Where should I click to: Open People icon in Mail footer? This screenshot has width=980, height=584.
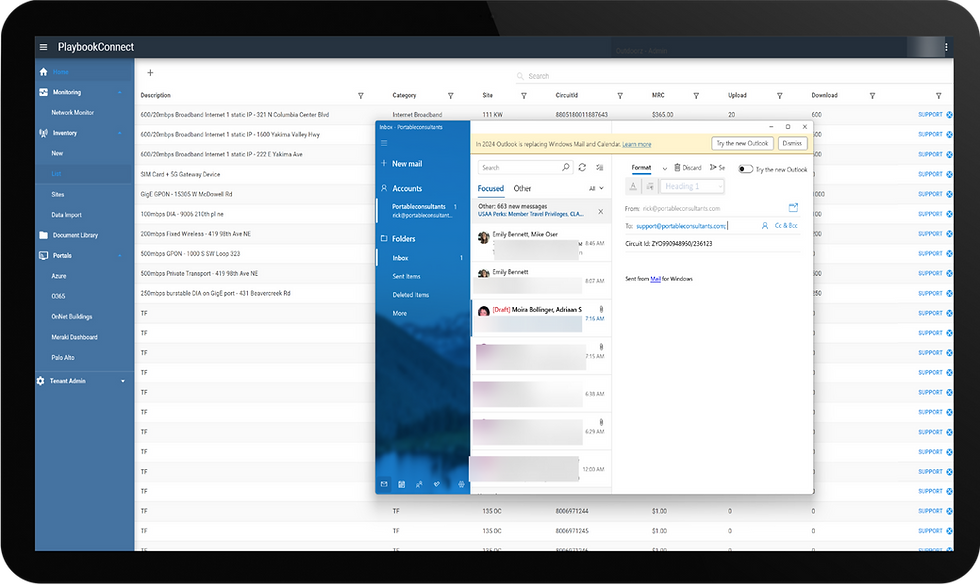coord(419,484)
